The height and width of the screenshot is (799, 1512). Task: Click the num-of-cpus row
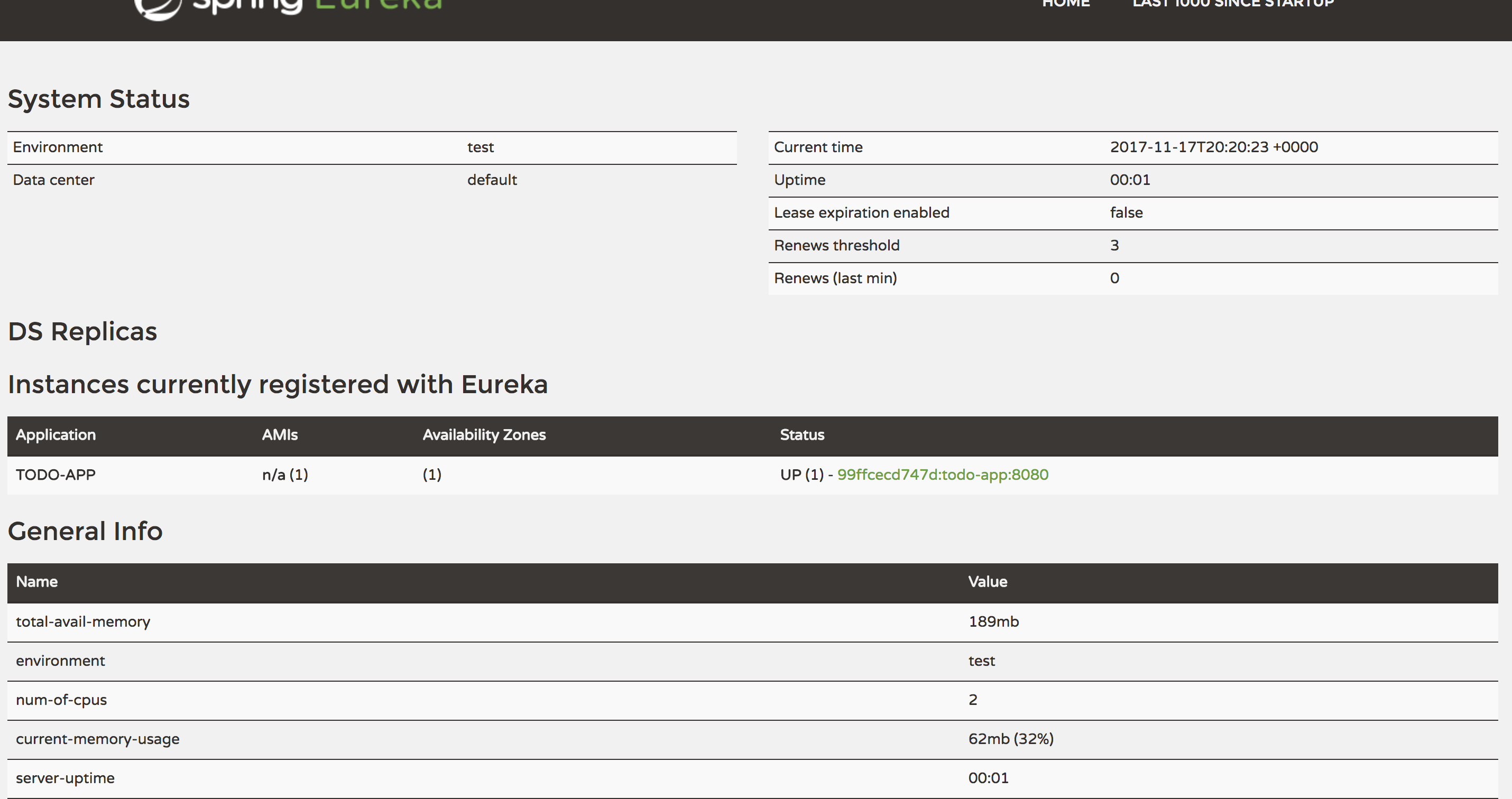61,700
